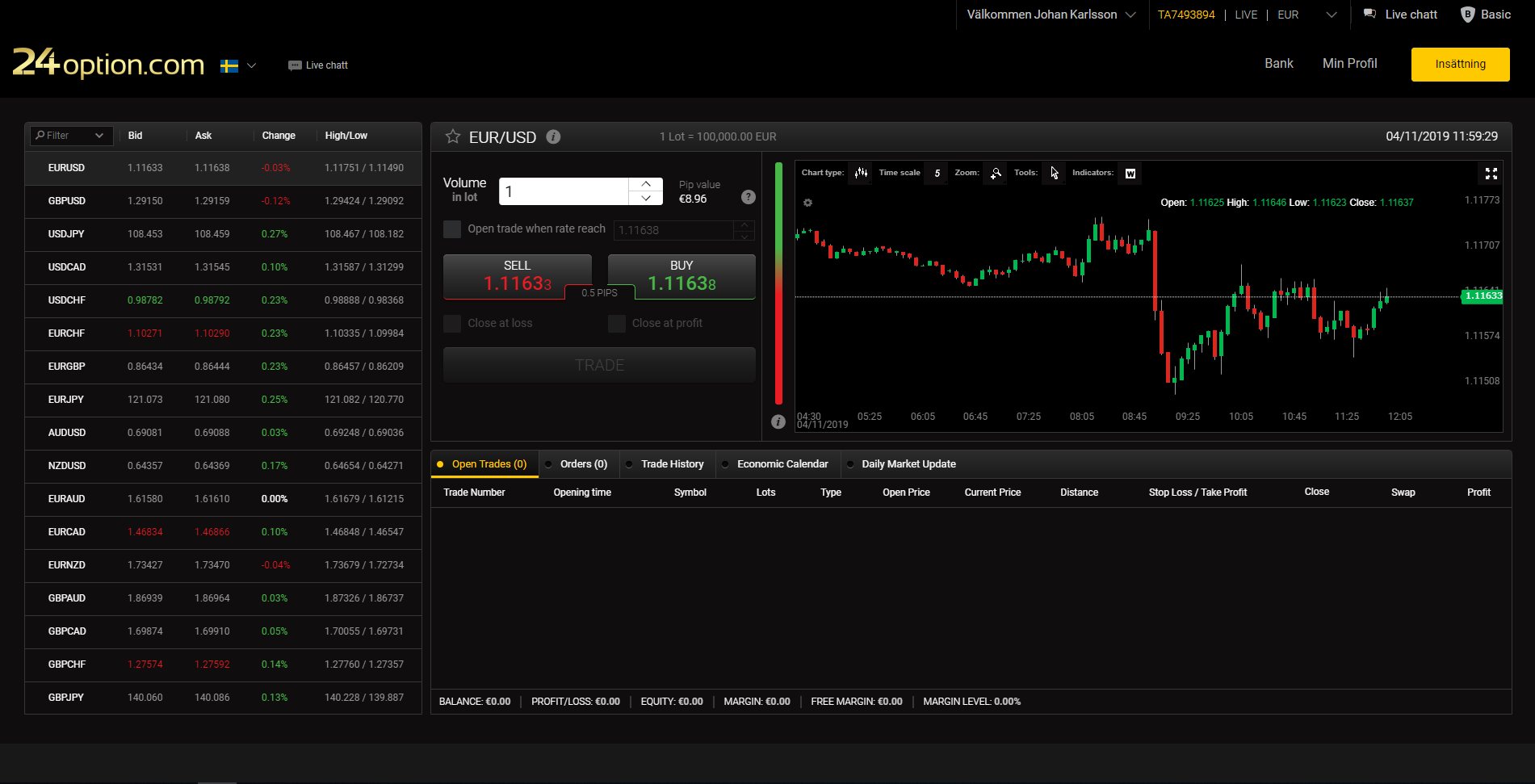The width and height of the screenshot is (1535, 784).
Task: Select EURUSD instrument row
Action: (x=223, y=168)
